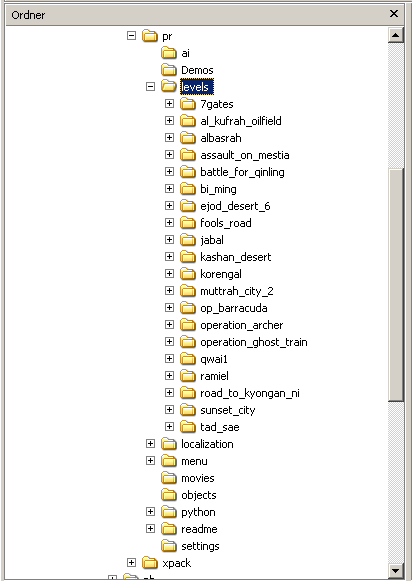The height and width of the screenshot is (581, 412).
Task: Click the scrollbar down arrow button
Action: (x=396, y=571)
